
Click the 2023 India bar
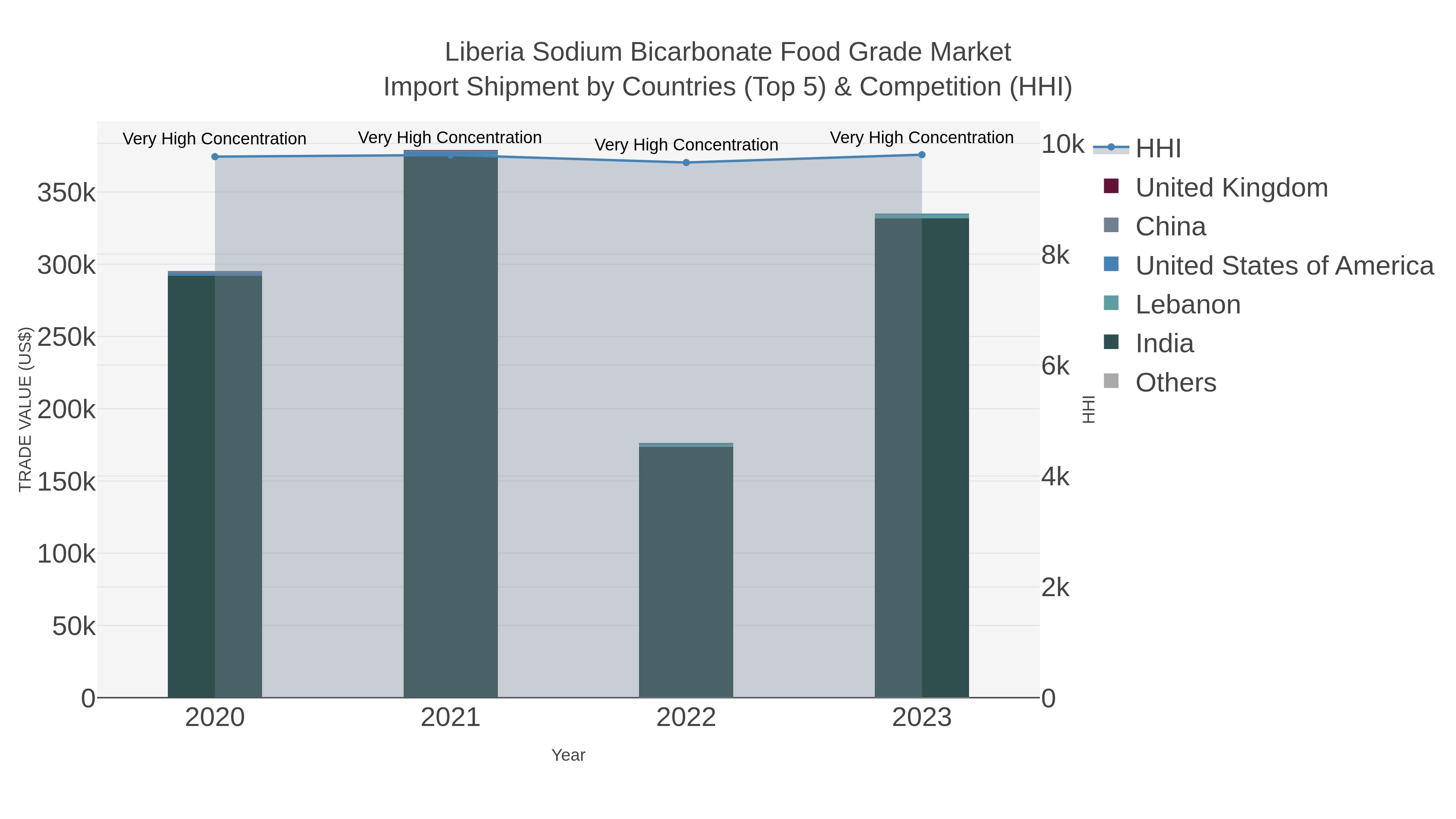point(922,458)
